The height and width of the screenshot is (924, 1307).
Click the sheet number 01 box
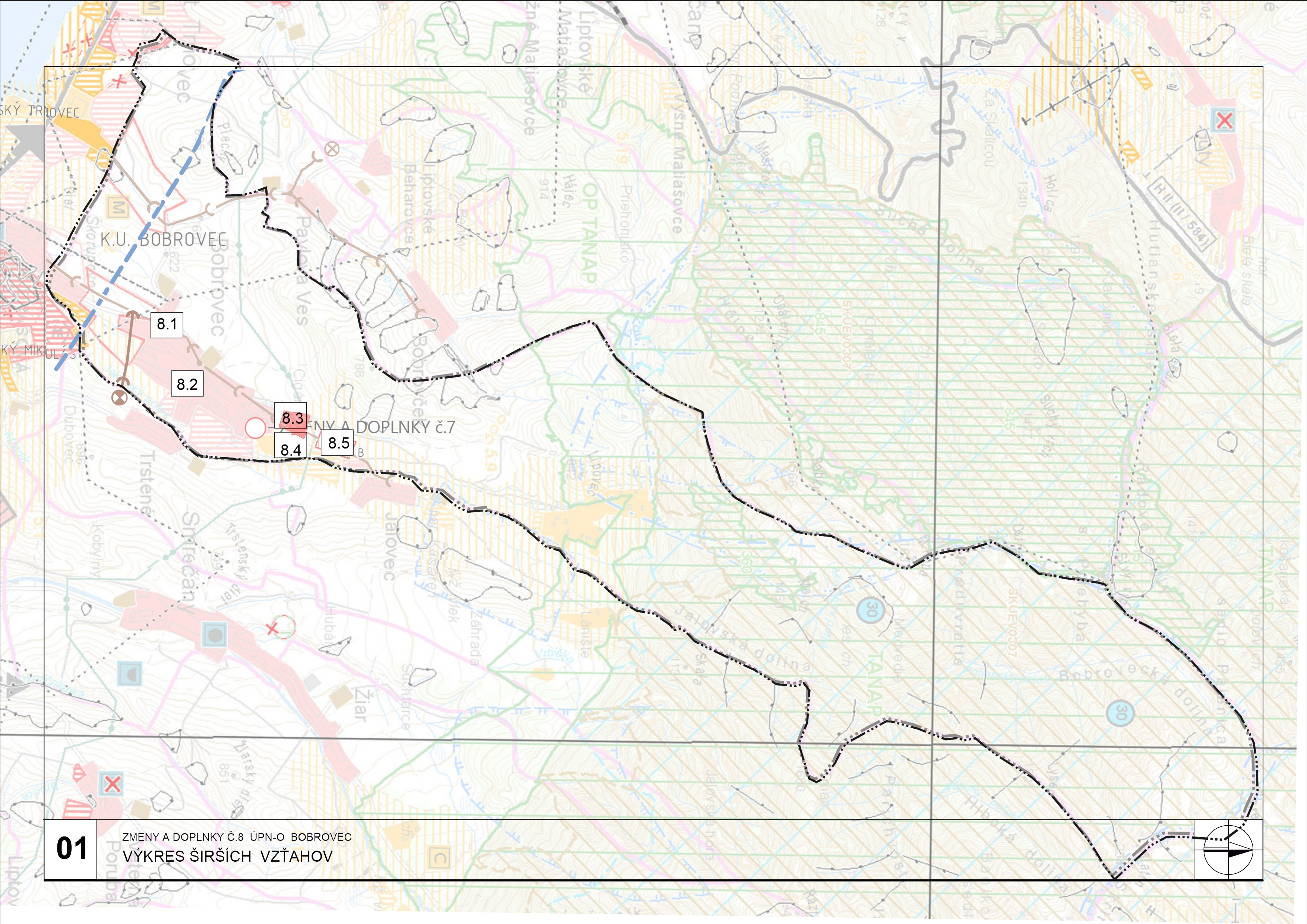tap(71, 849)
